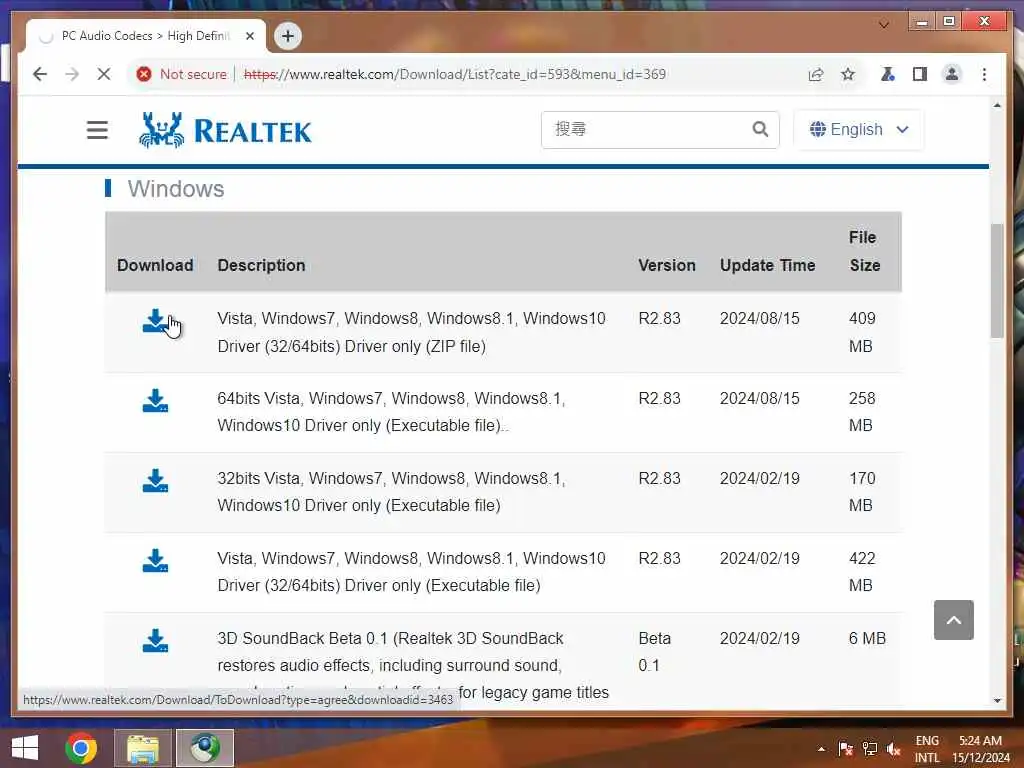
Task: Show hidden system tray icons
Action: tap(821, 749)
